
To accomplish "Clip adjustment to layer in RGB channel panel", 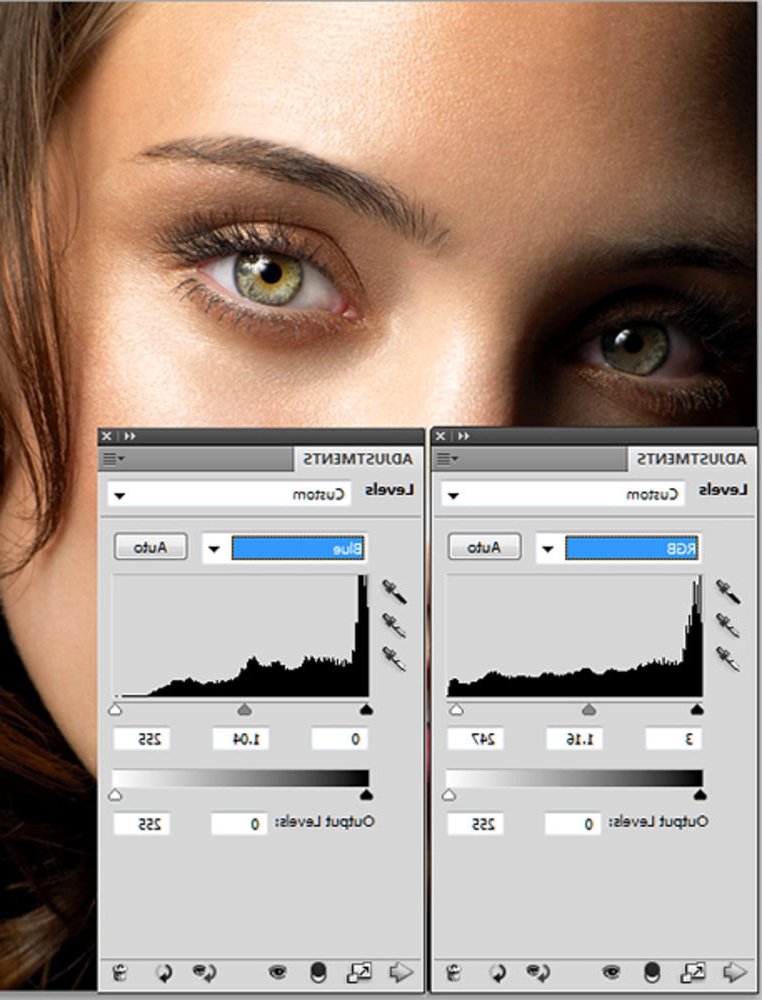I will (x=652, y=973).
